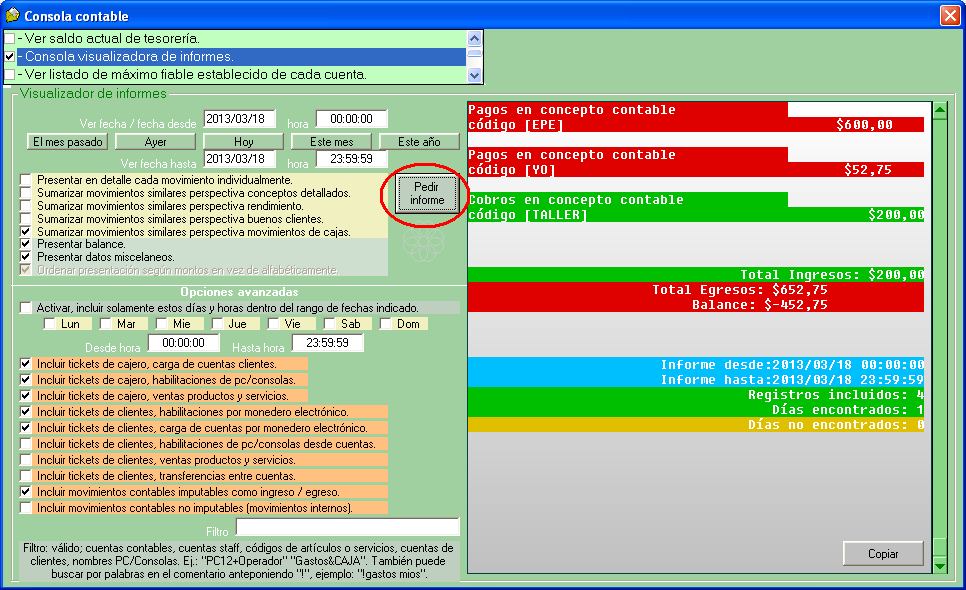
Task: Enable 'Presentar en detalle cada movimiento individualmente'
Action: [25, 180]
